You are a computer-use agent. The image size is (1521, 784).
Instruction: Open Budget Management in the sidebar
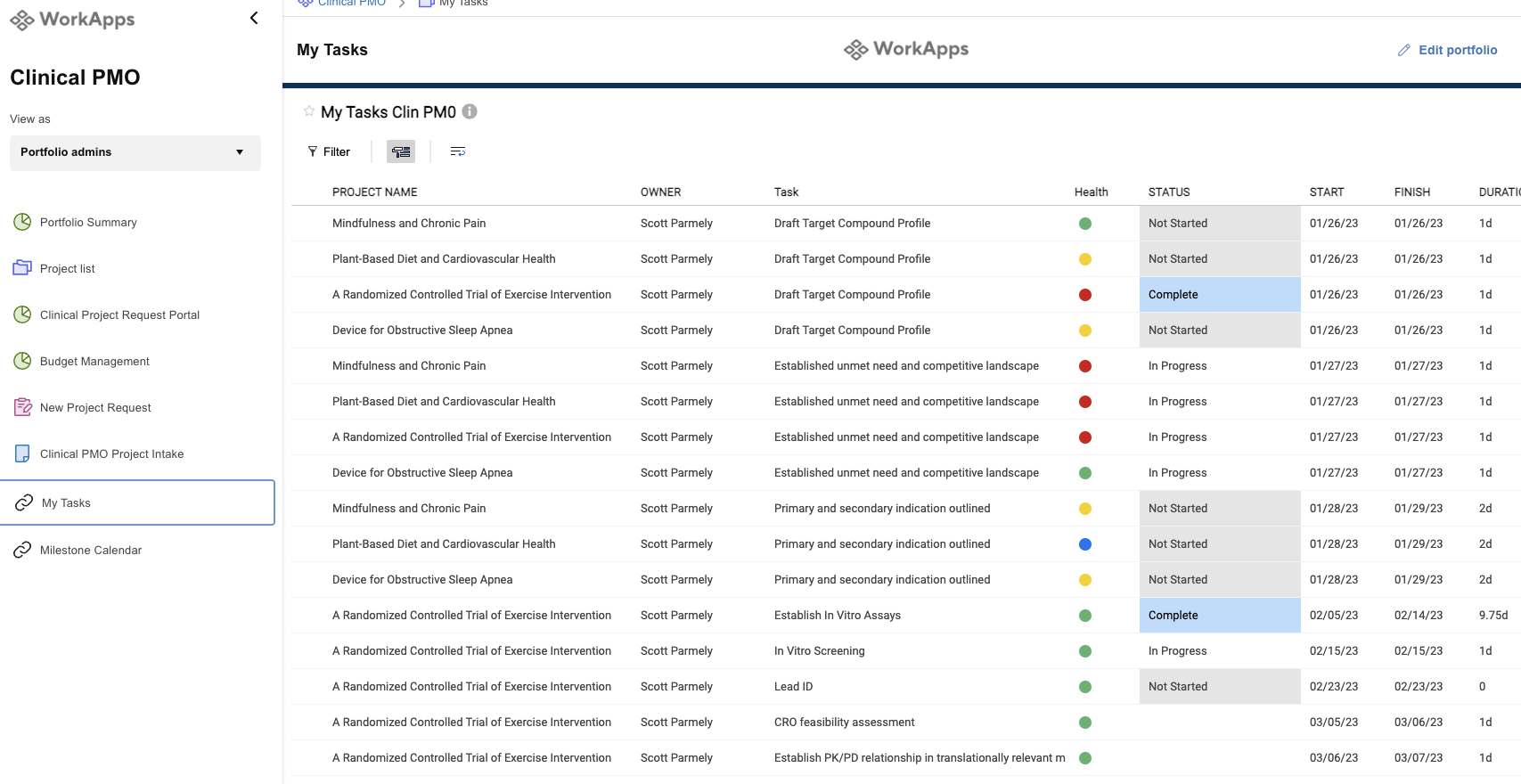click(94, 361)
